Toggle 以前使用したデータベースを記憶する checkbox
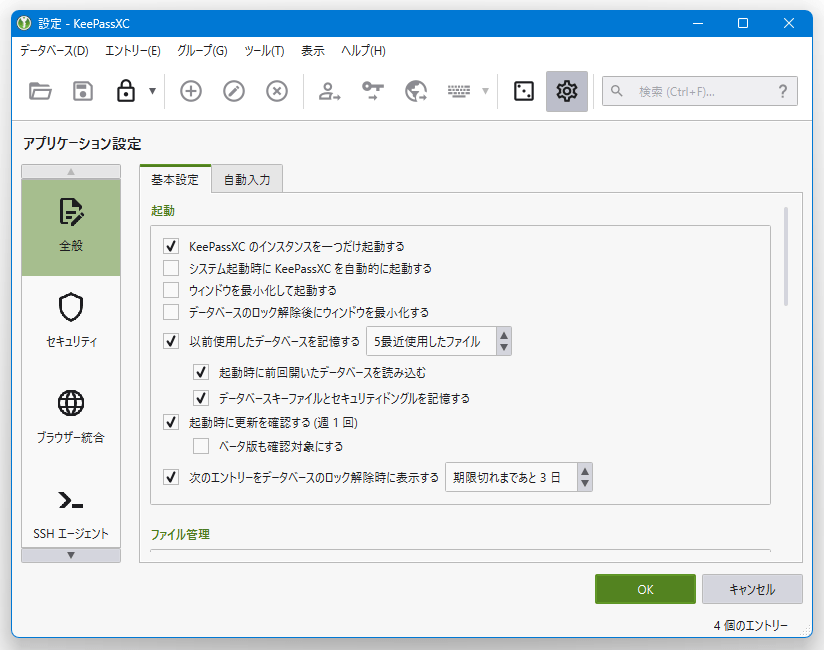 point(171,341)
